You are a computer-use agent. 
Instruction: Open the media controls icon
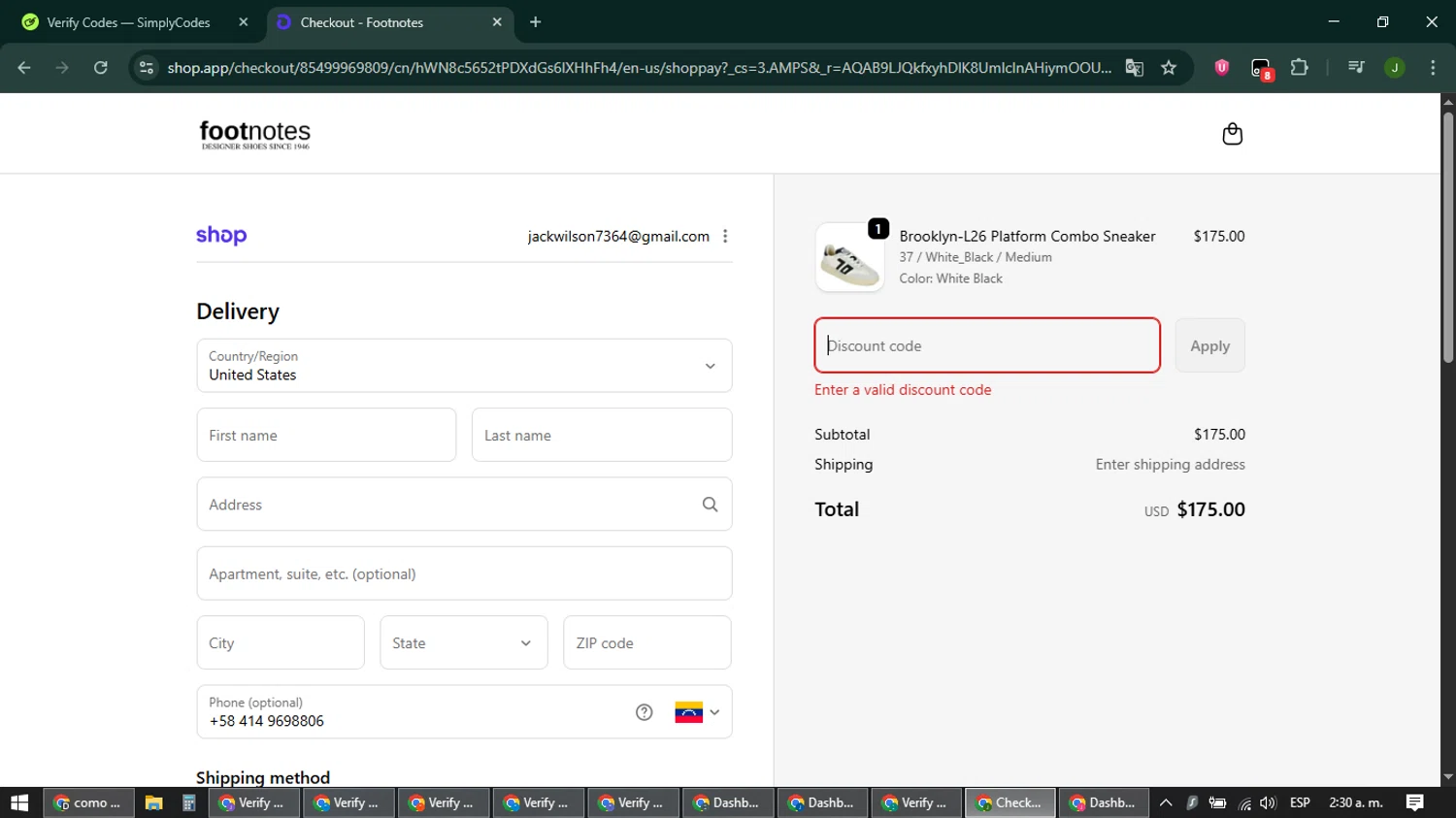click(x=1356, y=67)
